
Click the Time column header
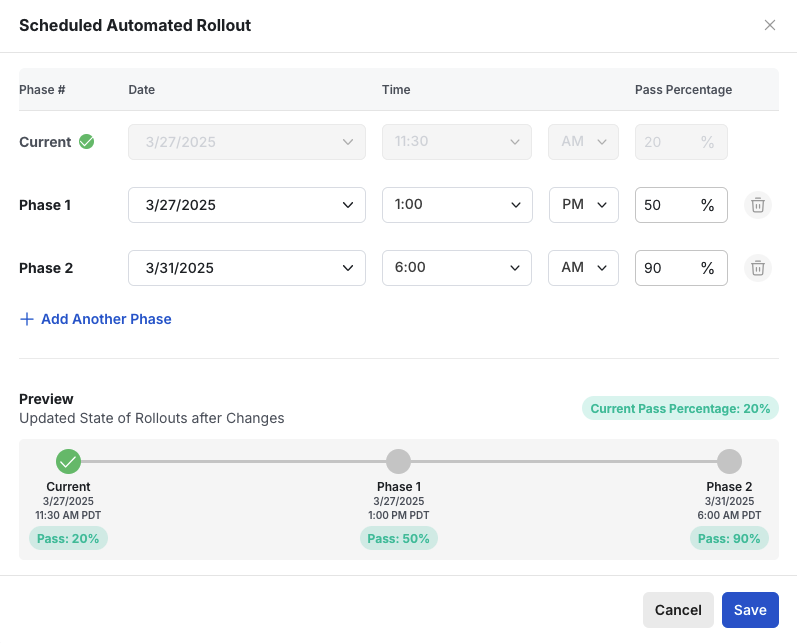click(x=396, y=89)
